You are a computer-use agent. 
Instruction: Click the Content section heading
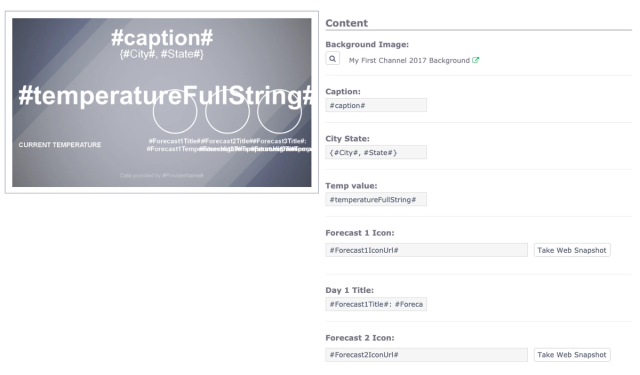[347, 23]
